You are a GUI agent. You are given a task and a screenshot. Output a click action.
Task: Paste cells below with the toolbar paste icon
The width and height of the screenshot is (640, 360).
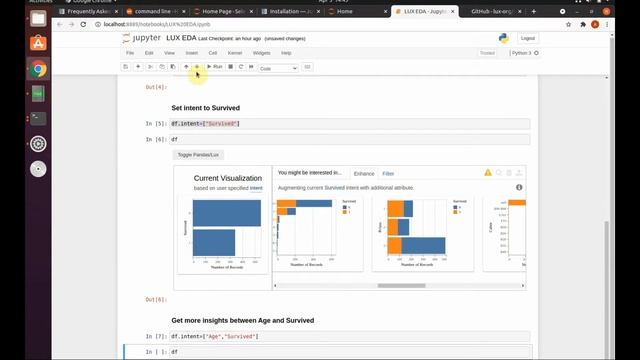point(173,67)
